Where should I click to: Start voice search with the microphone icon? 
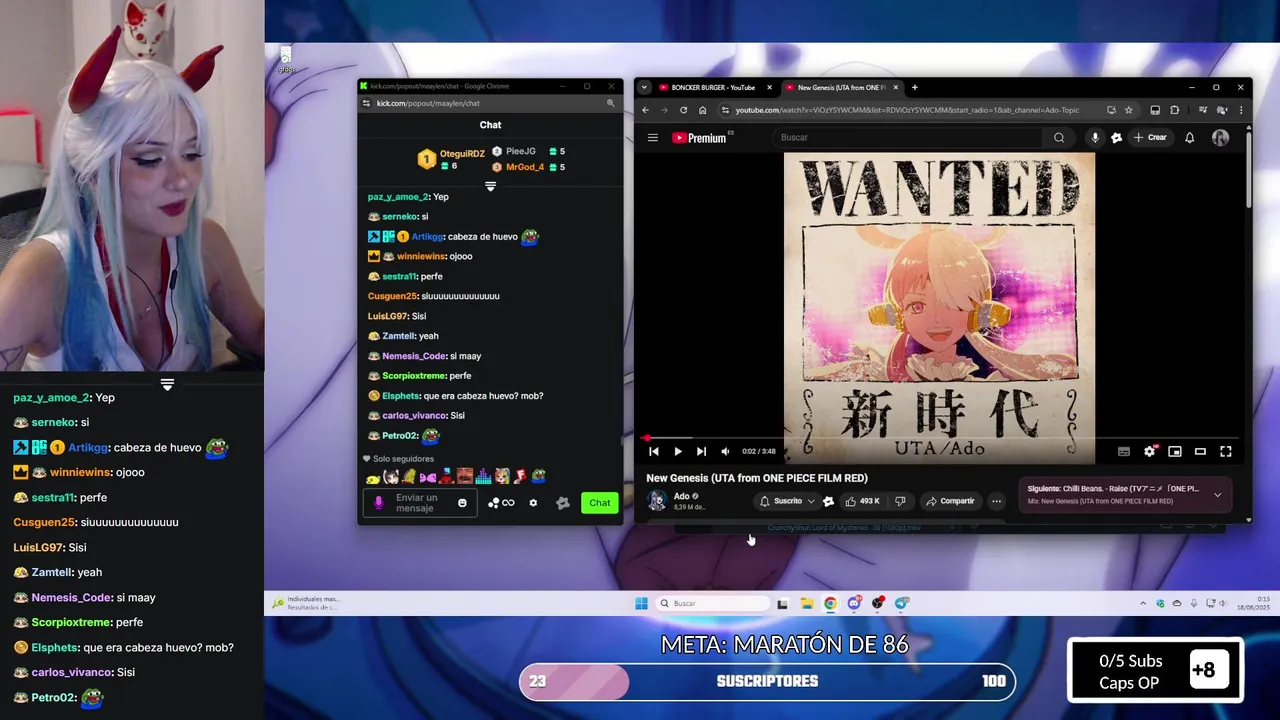[x=1095, y=138]
